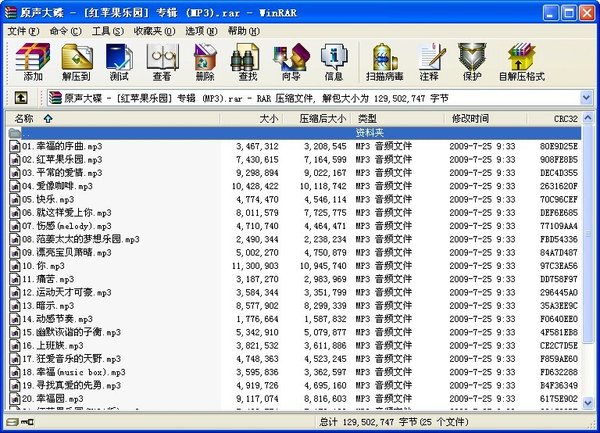Select 11.痛苦.mp3
The image size is (600, 433).
coord(294,279)
